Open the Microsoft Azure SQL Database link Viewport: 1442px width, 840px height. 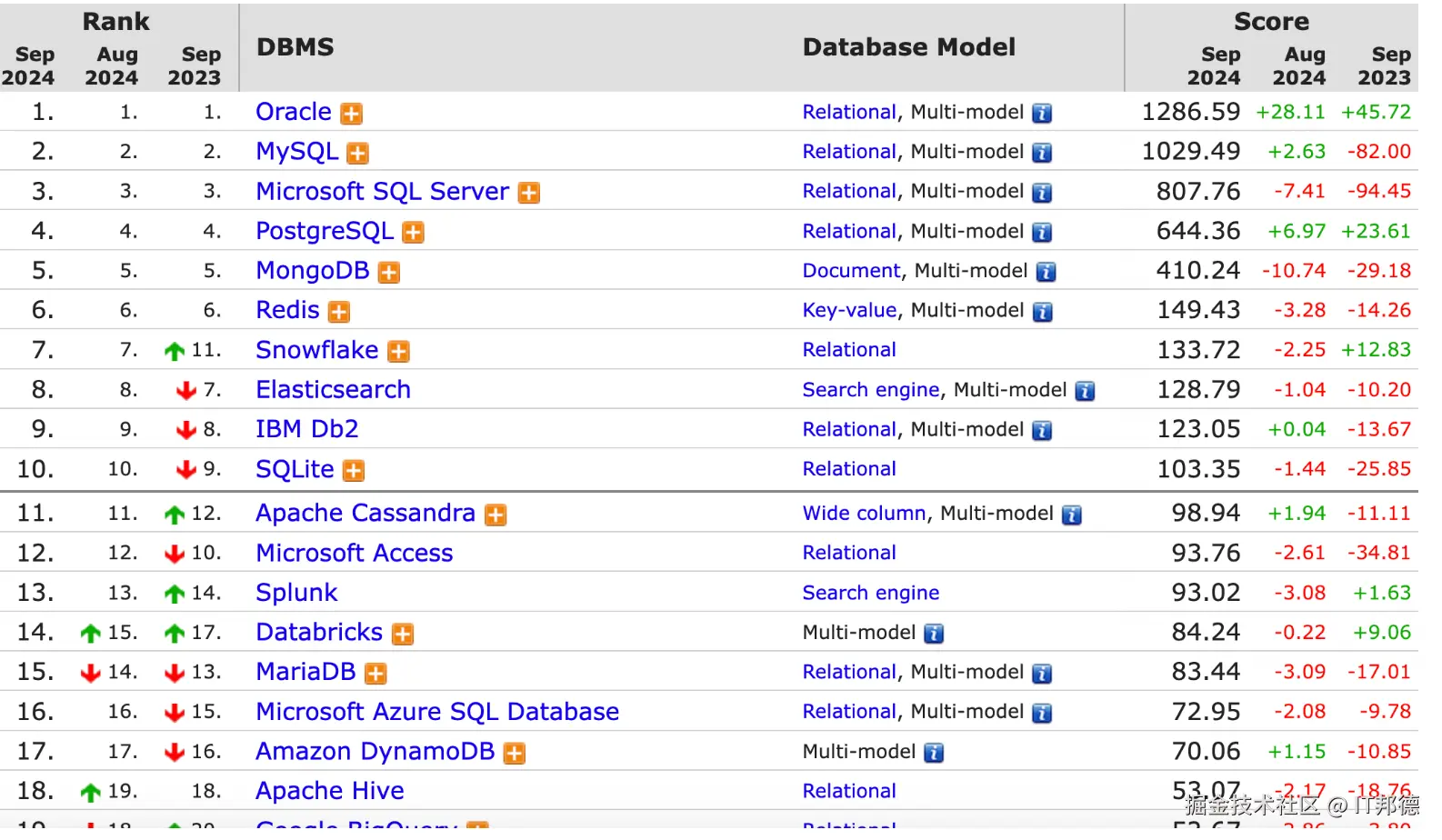[436, 712]
